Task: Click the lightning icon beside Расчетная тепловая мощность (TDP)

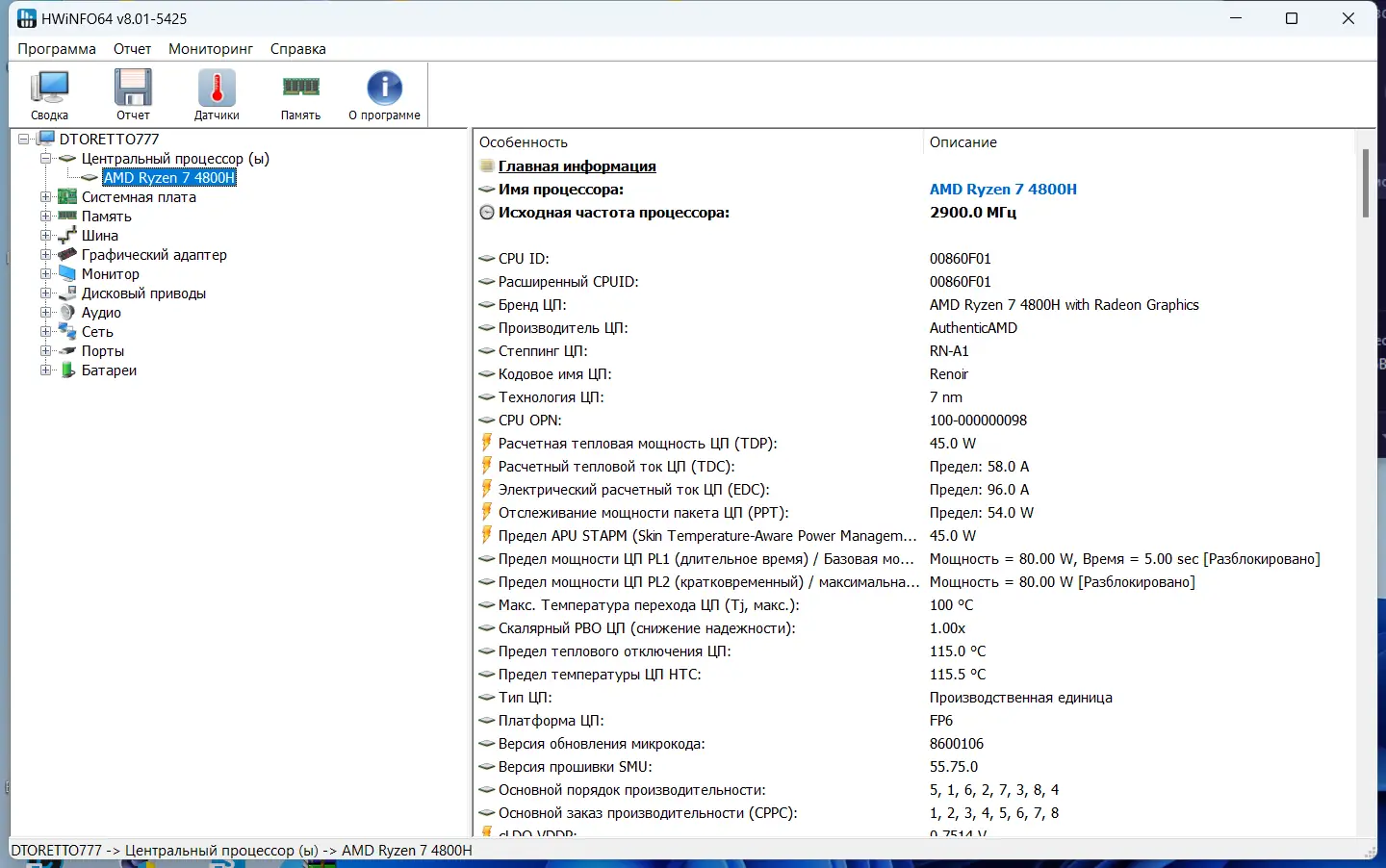Action: (x=487, y=443)
